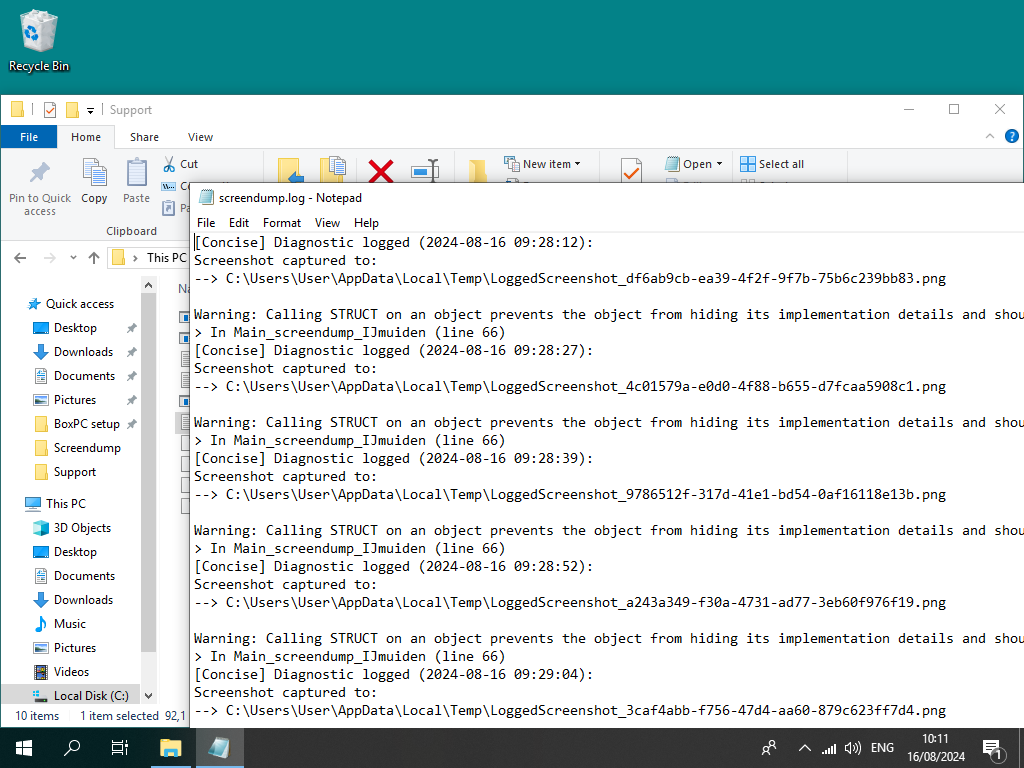Click new folder icon in Explorer title bar
This screenshot has height=768, width=1024.
72,110
